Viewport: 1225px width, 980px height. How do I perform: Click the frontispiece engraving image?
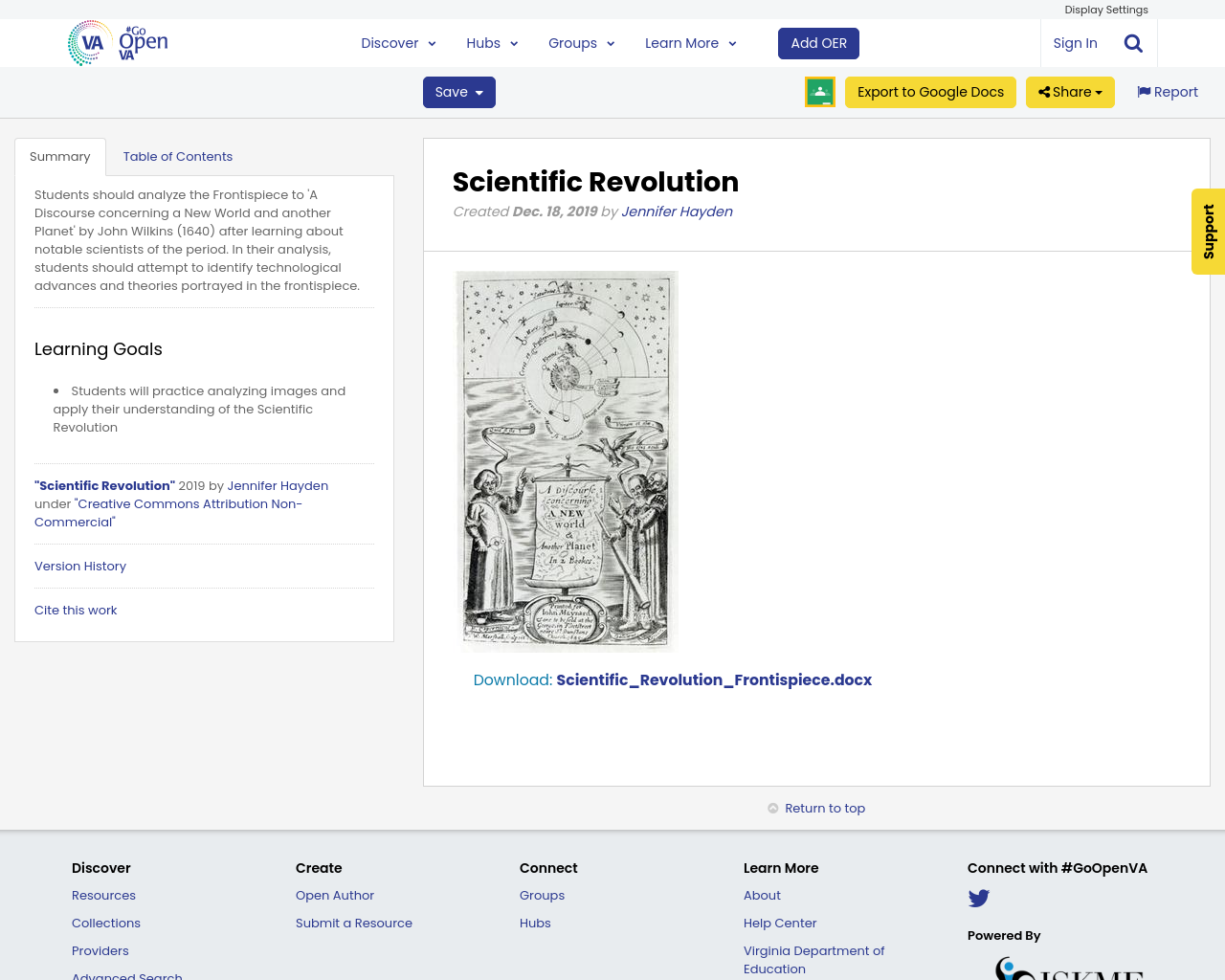click(567, 460)
